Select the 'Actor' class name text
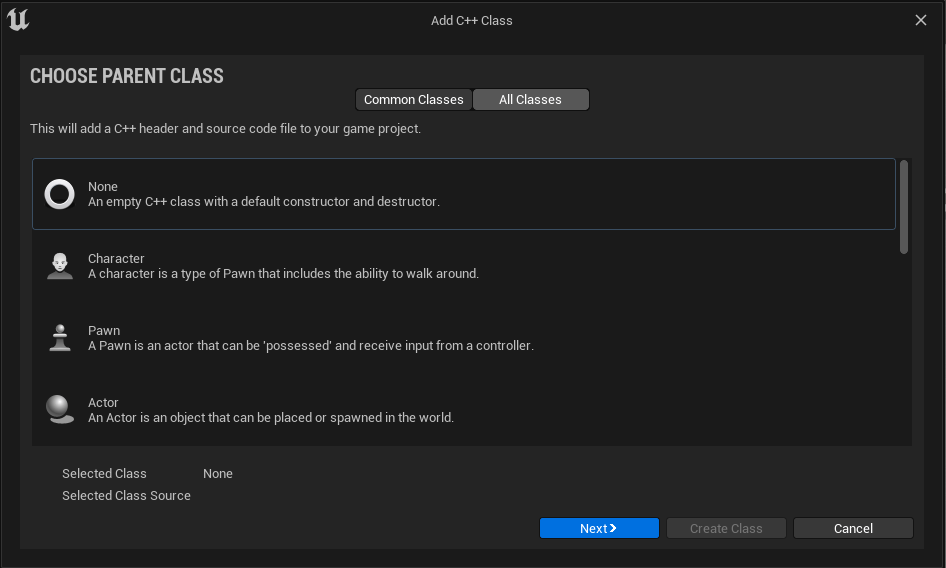Image resolution: width=946 pixels, height=568 pixels. (x=103, y=402)
